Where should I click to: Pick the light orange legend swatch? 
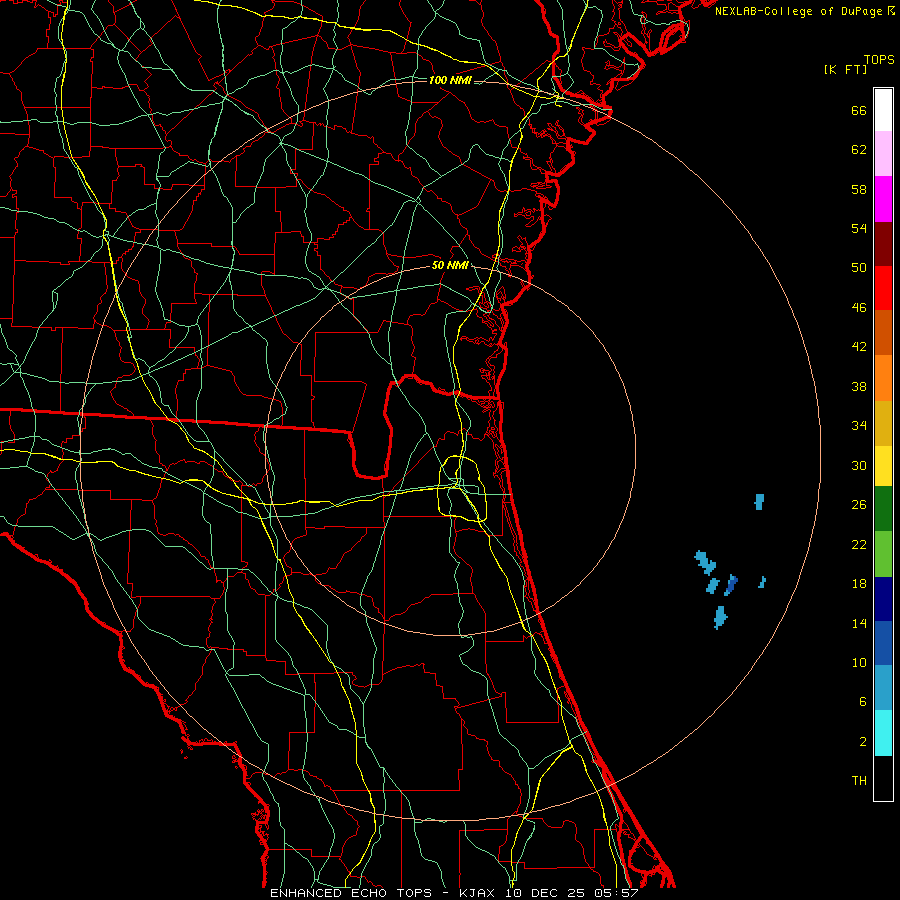[883, 378]
